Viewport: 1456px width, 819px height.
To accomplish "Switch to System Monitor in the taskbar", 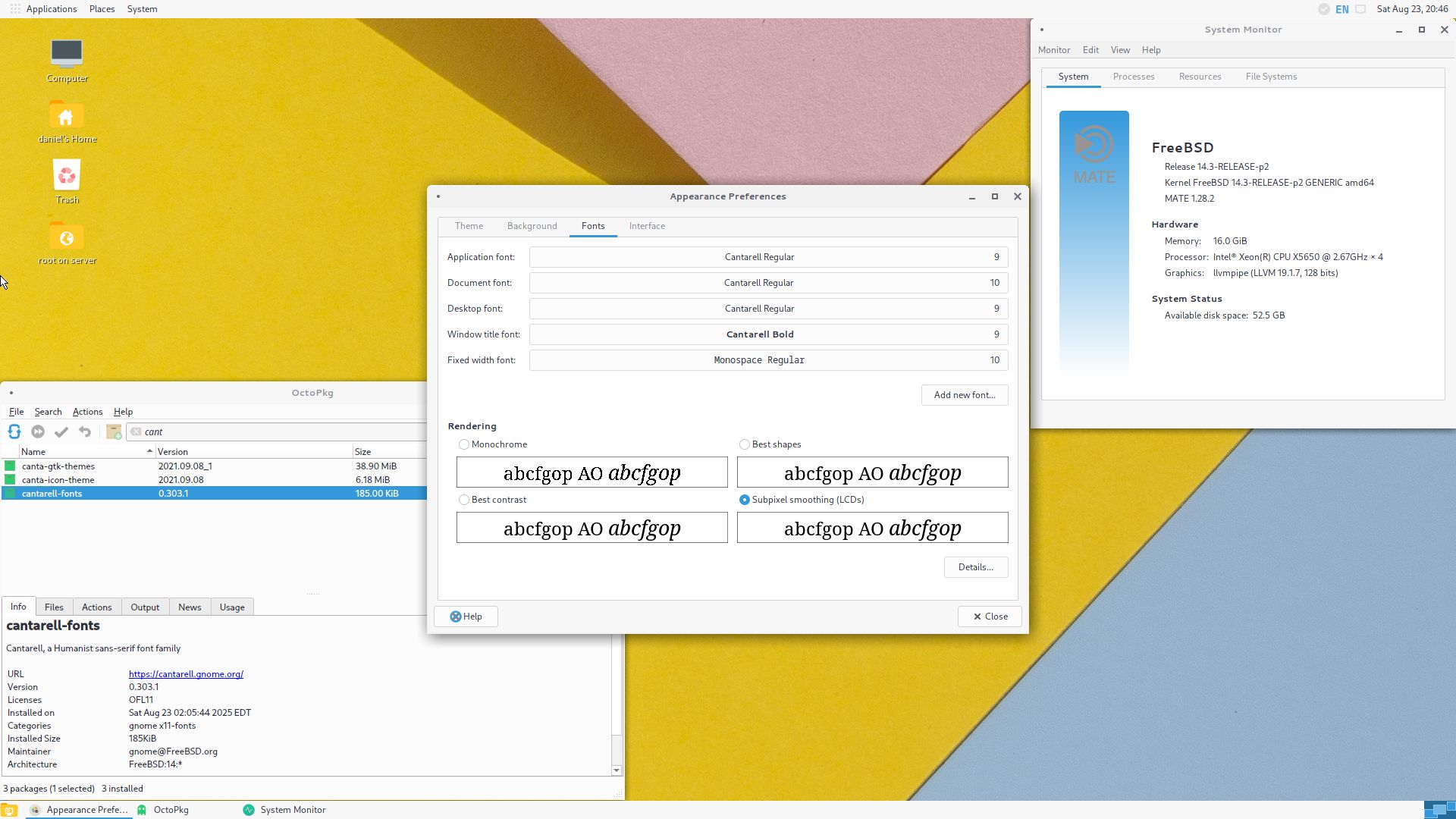I will click(x=285, y=810).
